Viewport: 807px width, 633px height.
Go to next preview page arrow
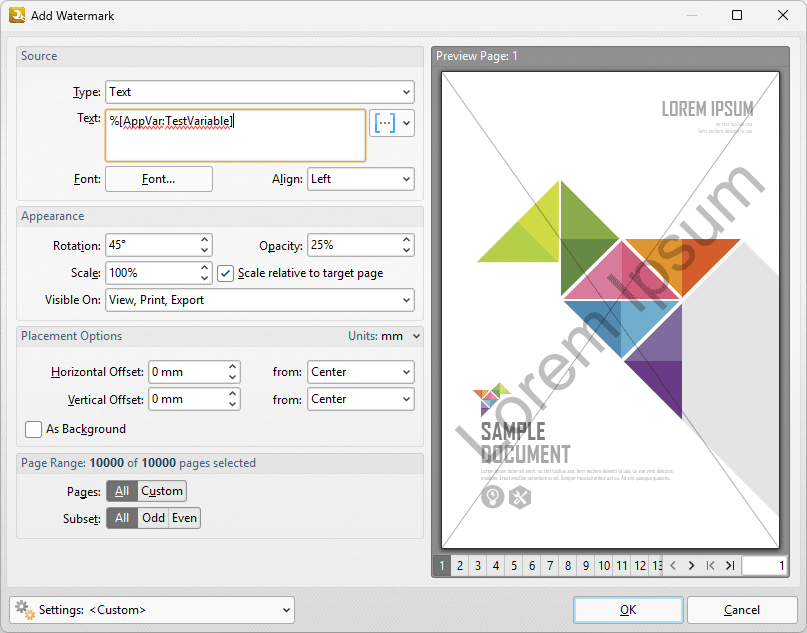pyautogui.click(x=691, y=566)
